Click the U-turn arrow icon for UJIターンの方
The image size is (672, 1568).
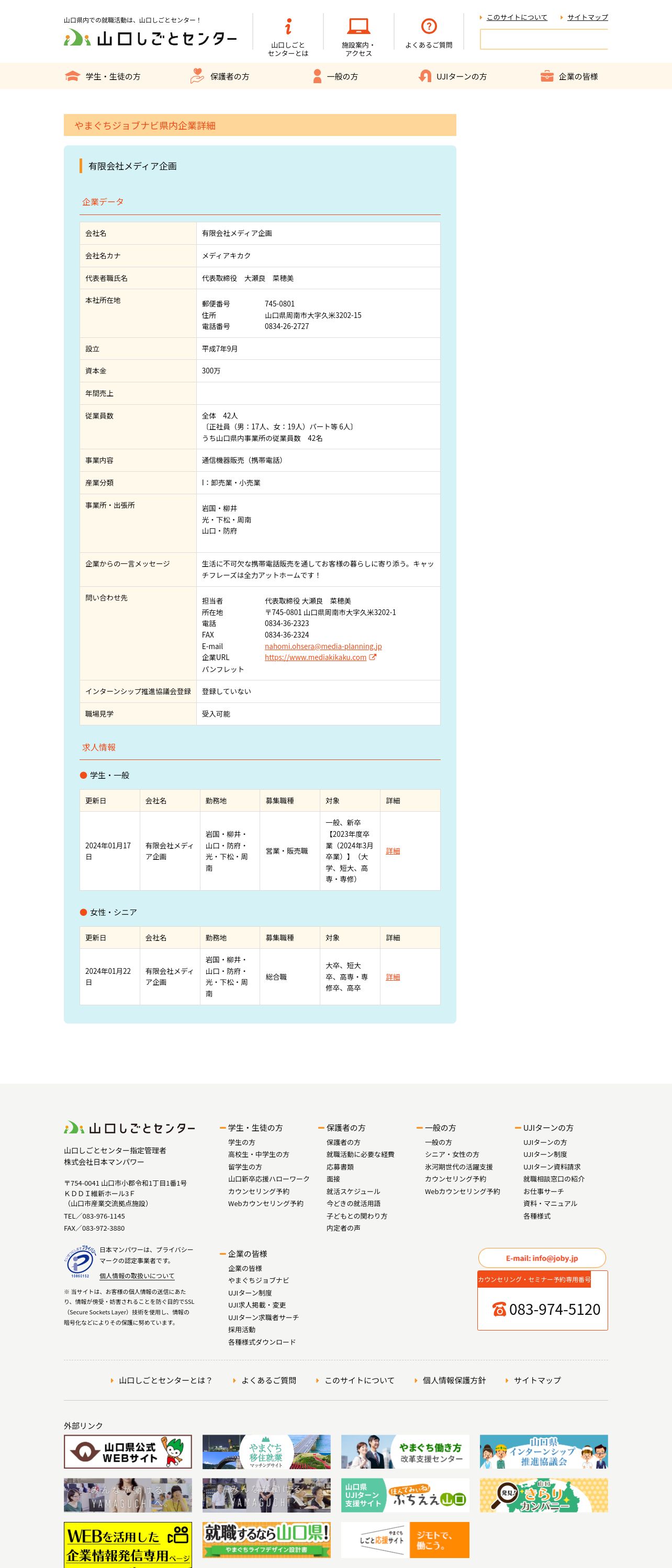click(424, 76)
